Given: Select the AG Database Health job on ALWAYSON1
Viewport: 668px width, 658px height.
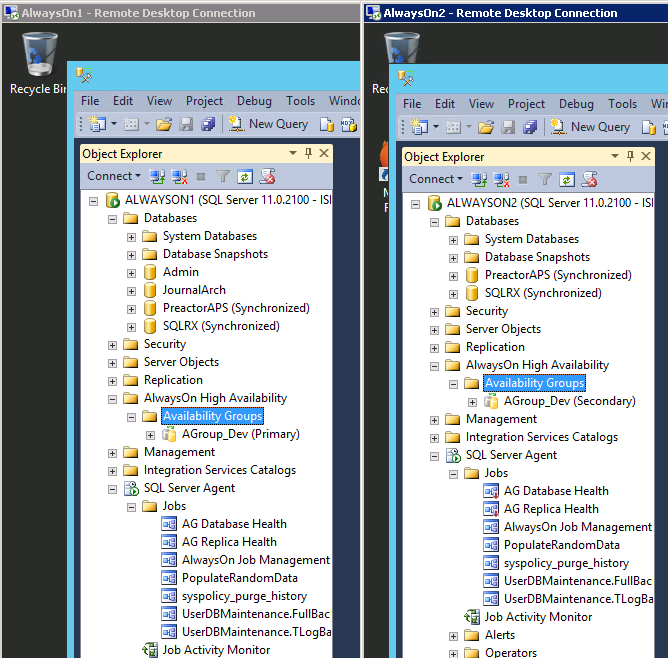Looking at the screenshot, I should 234,524.
